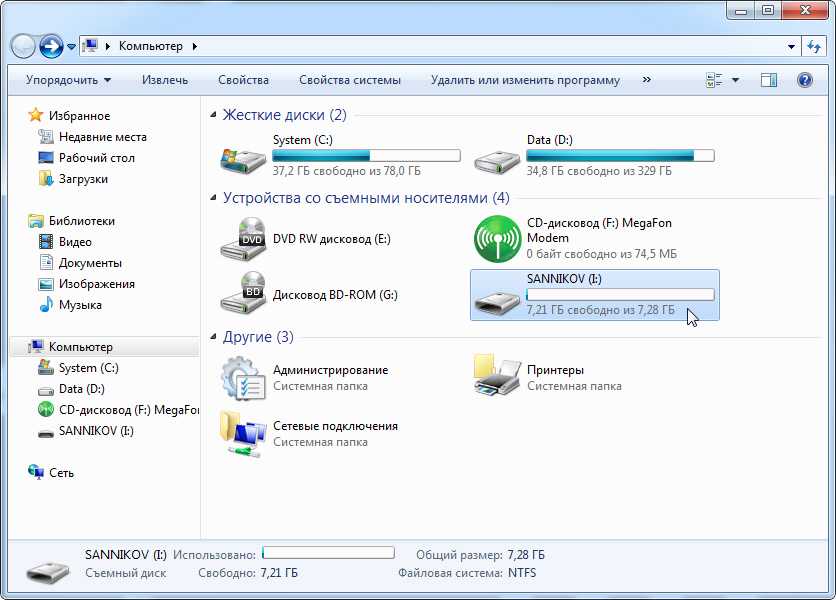836x600 pixels.
Task: Click Свойства системы in the toolbar
Action: (350, 80)
